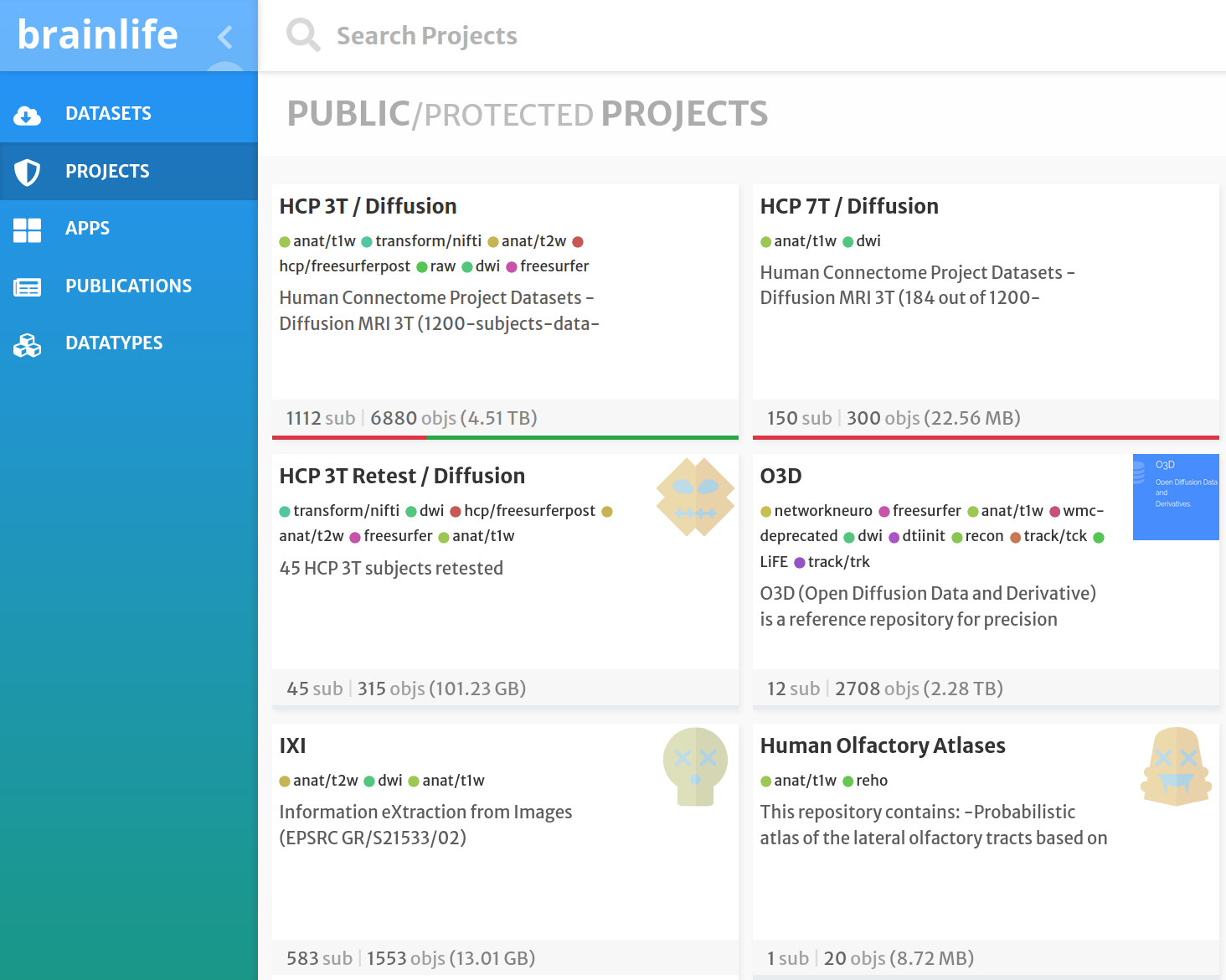Click the HCP 3T Retest project avatar
Screen dimensions: 1226x980
695,497
